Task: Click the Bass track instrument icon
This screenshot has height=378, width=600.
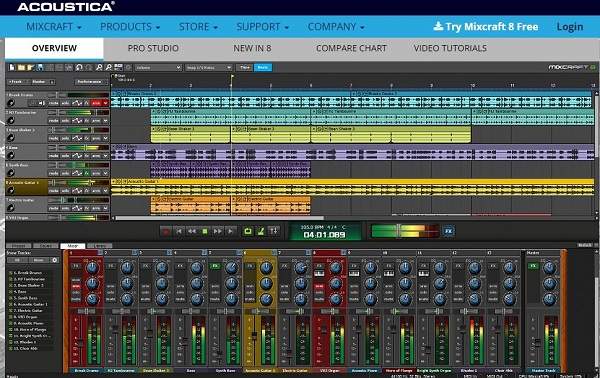Action: [x=11, y=155]
